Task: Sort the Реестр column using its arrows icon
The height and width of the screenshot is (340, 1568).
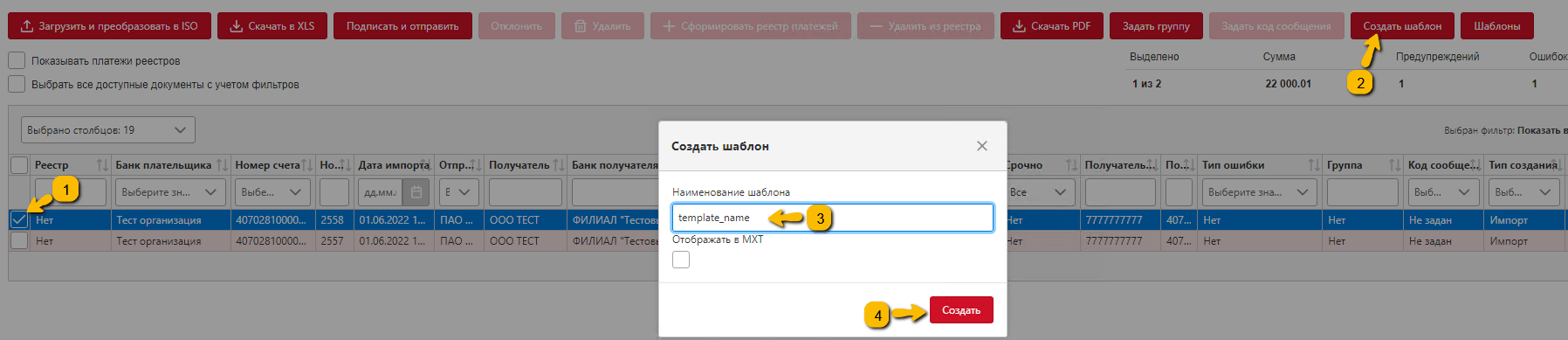Action: pyautogui.click(x=102, y=165)
